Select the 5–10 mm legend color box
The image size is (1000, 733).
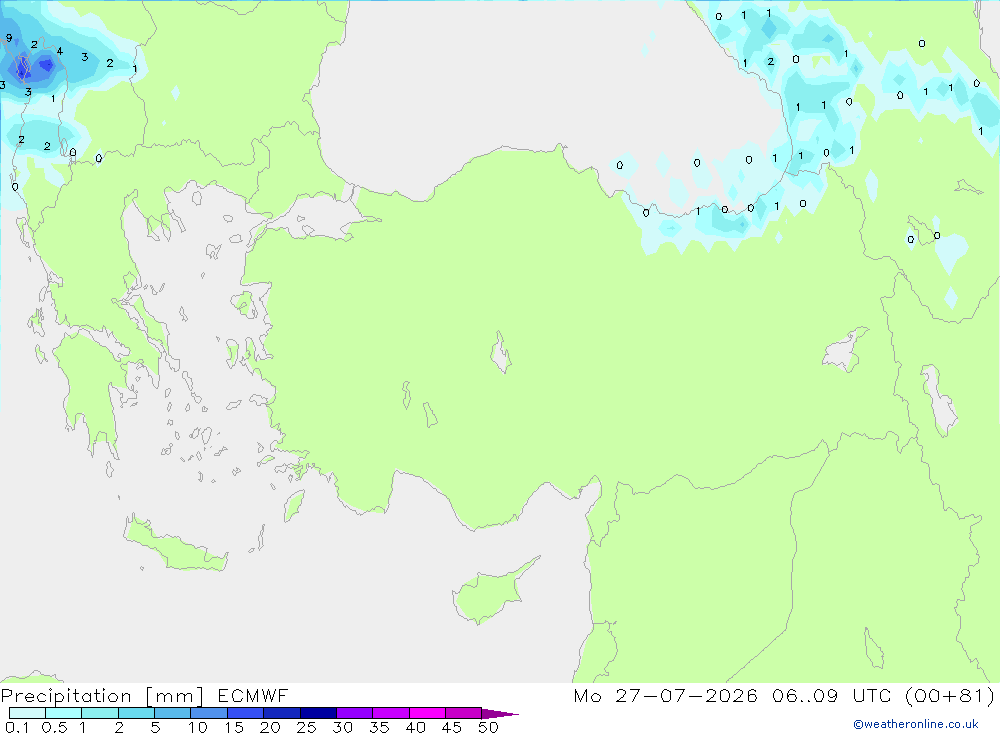tap(173, 713)
